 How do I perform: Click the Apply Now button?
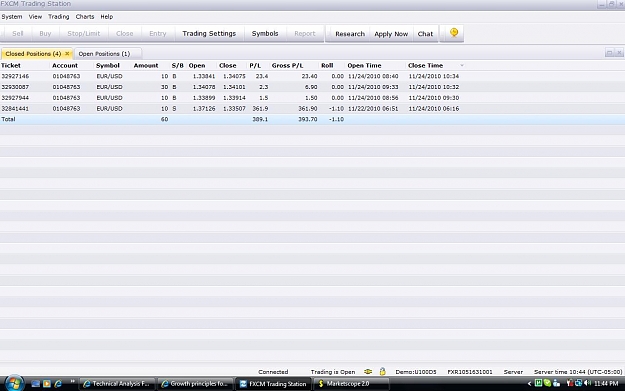coord(391,34)
